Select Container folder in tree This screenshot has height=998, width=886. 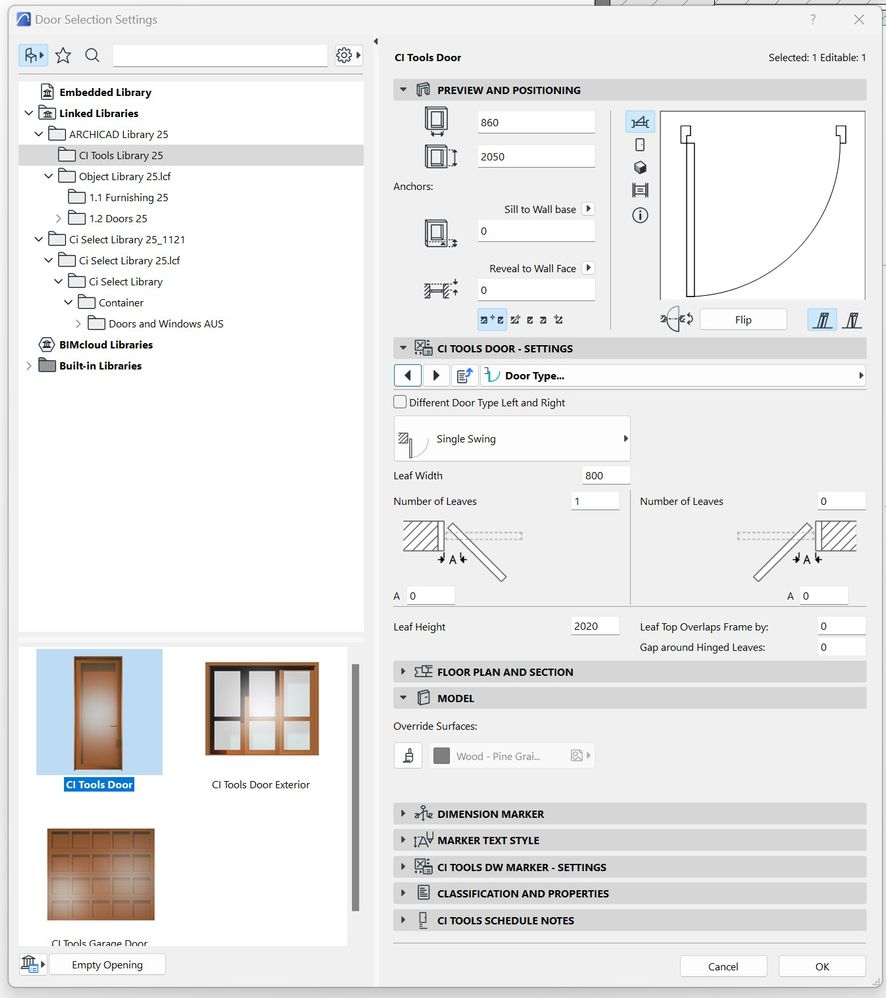tap(121, 302)
